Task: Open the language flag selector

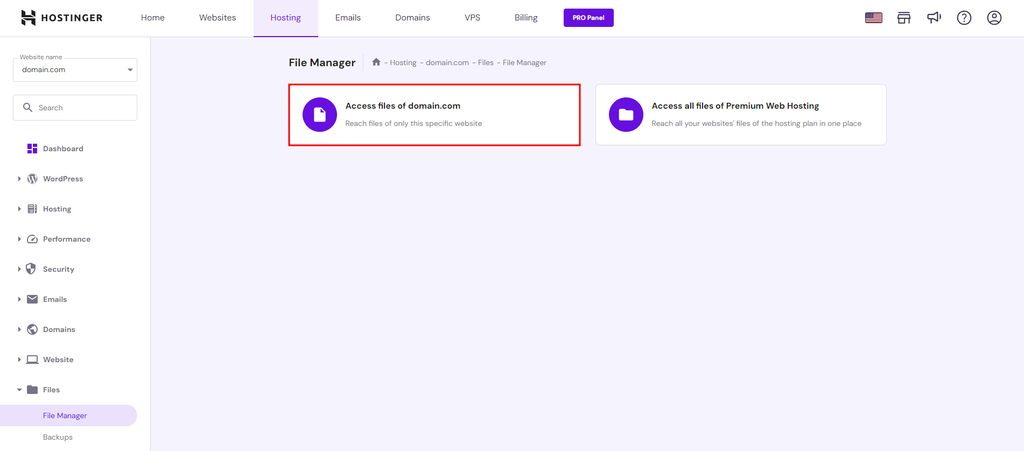Action: [x=873, y=18]
